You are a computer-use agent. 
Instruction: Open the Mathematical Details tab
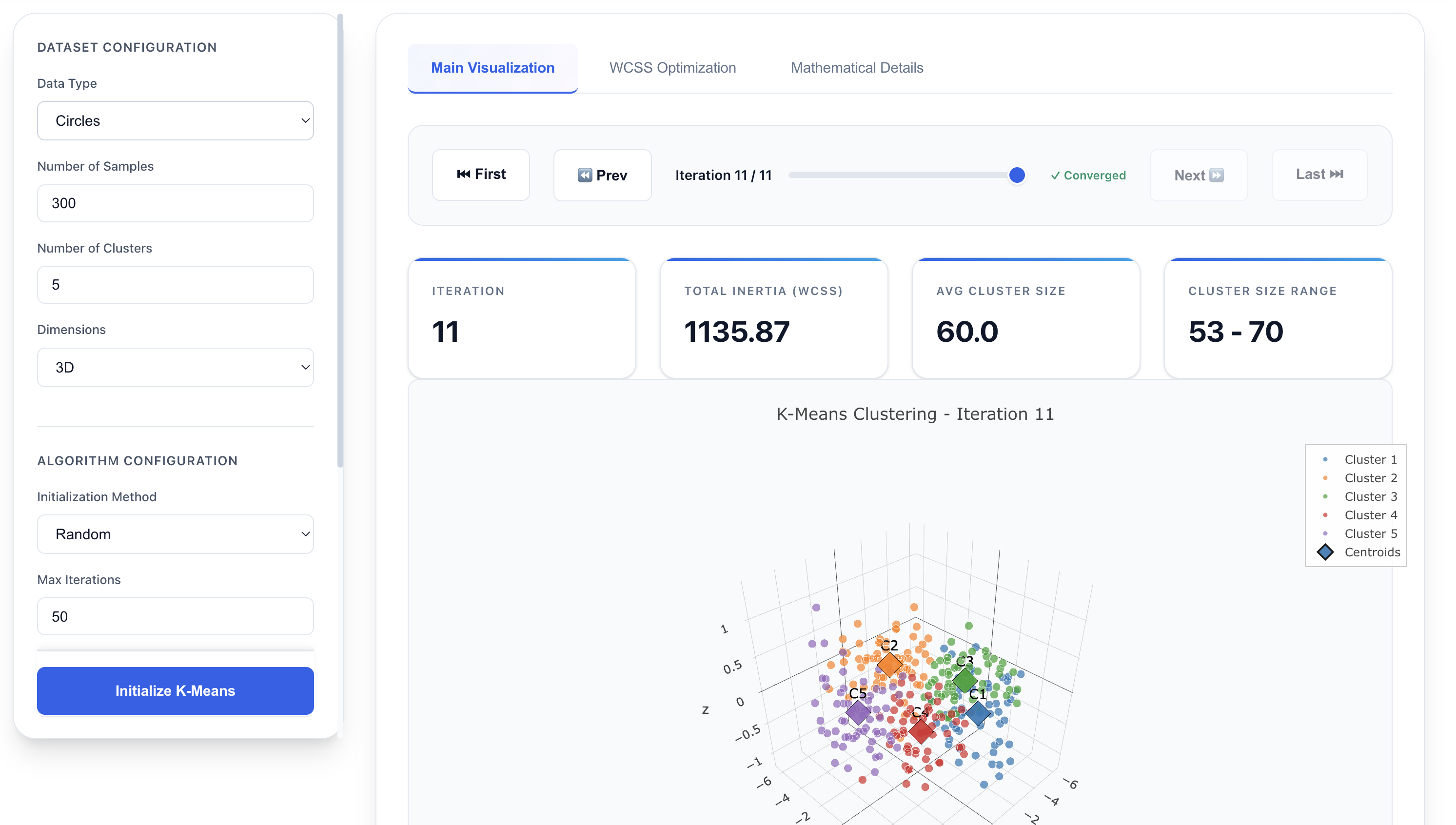[857, 67]
